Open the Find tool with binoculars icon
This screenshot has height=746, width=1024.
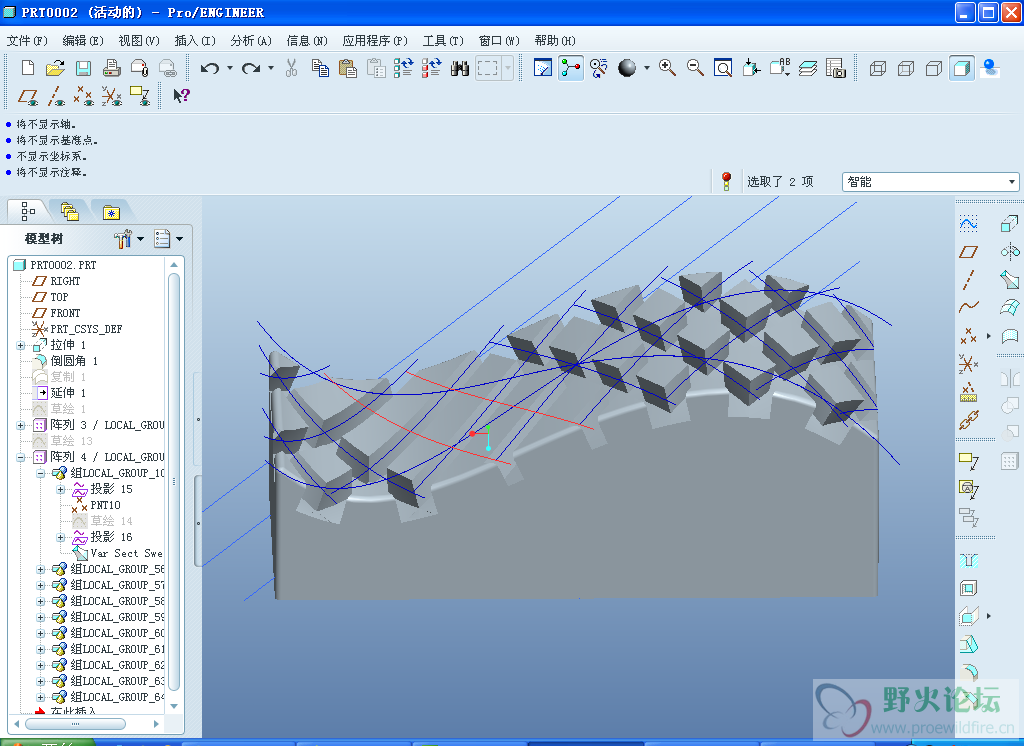(x=460, y=68)
